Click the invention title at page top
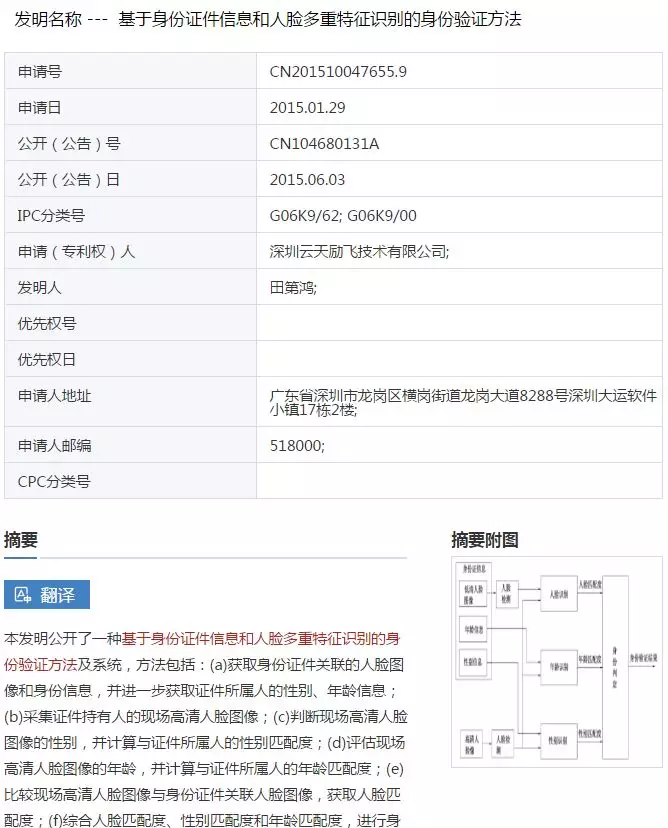668x828 pixels. coord(319,20)
